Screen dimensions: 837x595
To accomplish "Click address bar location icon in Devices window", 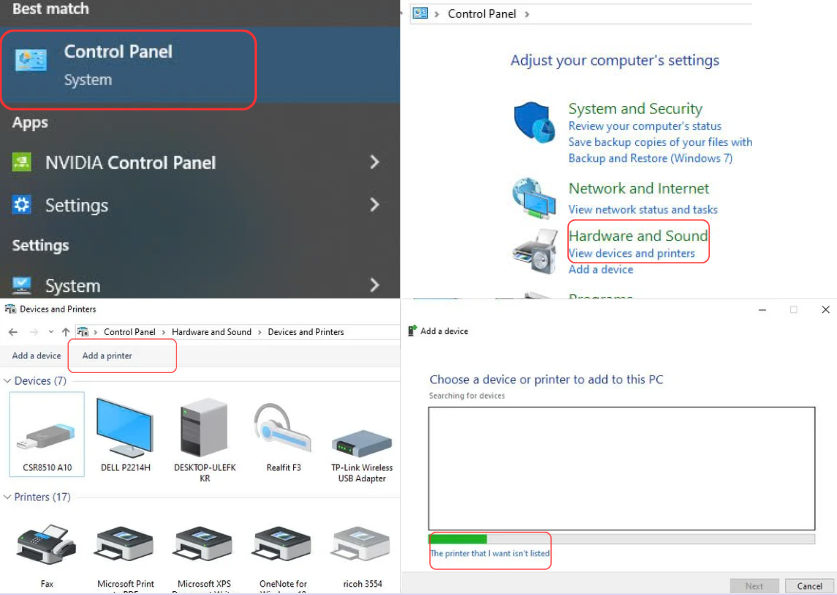I will (83, 332).
